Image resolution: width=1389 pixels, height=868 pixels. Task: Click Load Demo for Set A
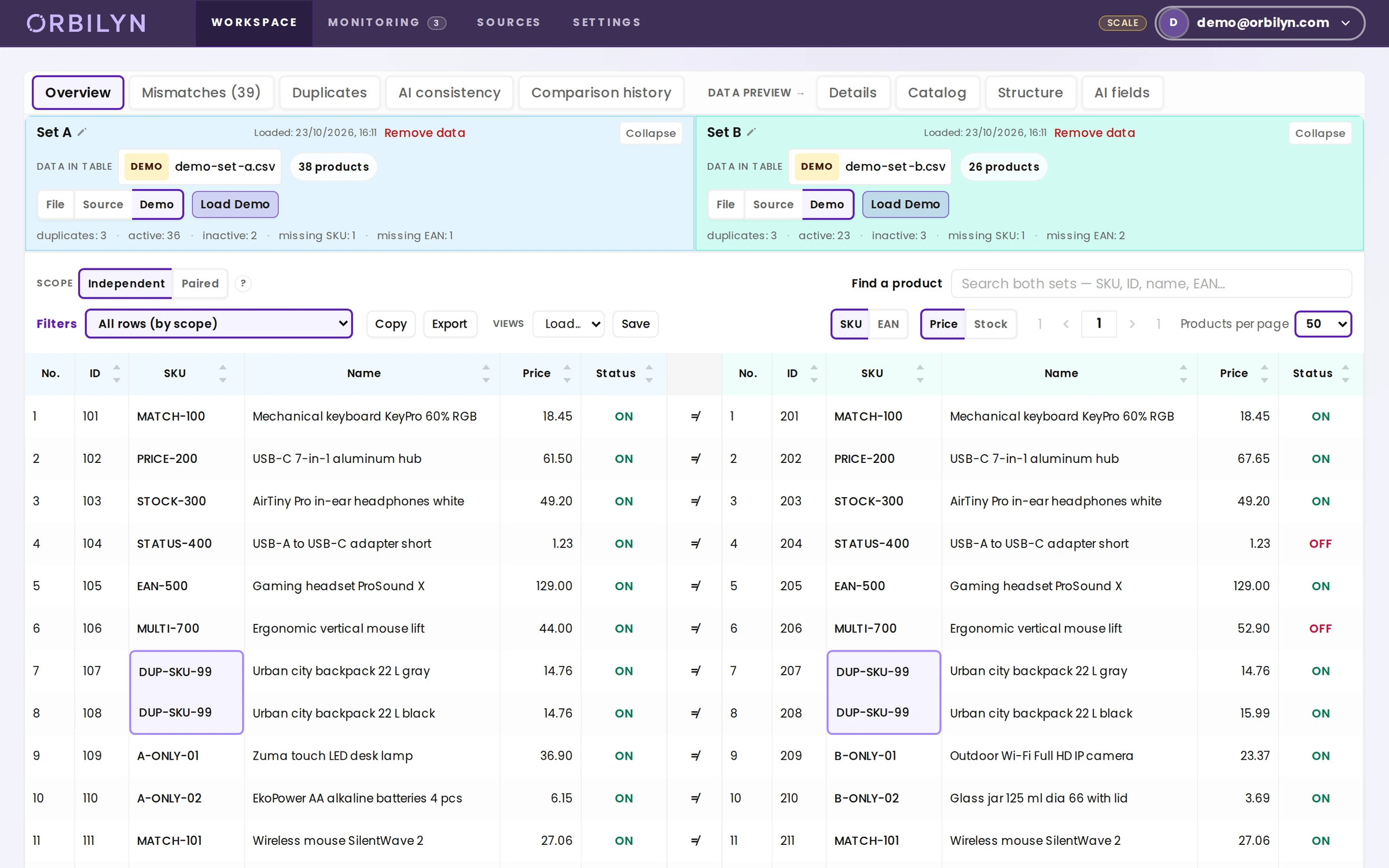coord(235,204)
